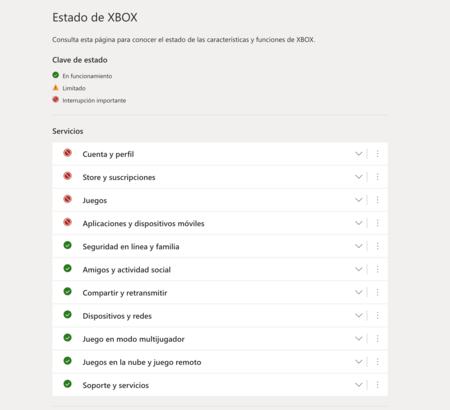The height and width of the screenshot is (410, 450).
Task: Expand the Juegos row chevron
Action: click(359, 200)
